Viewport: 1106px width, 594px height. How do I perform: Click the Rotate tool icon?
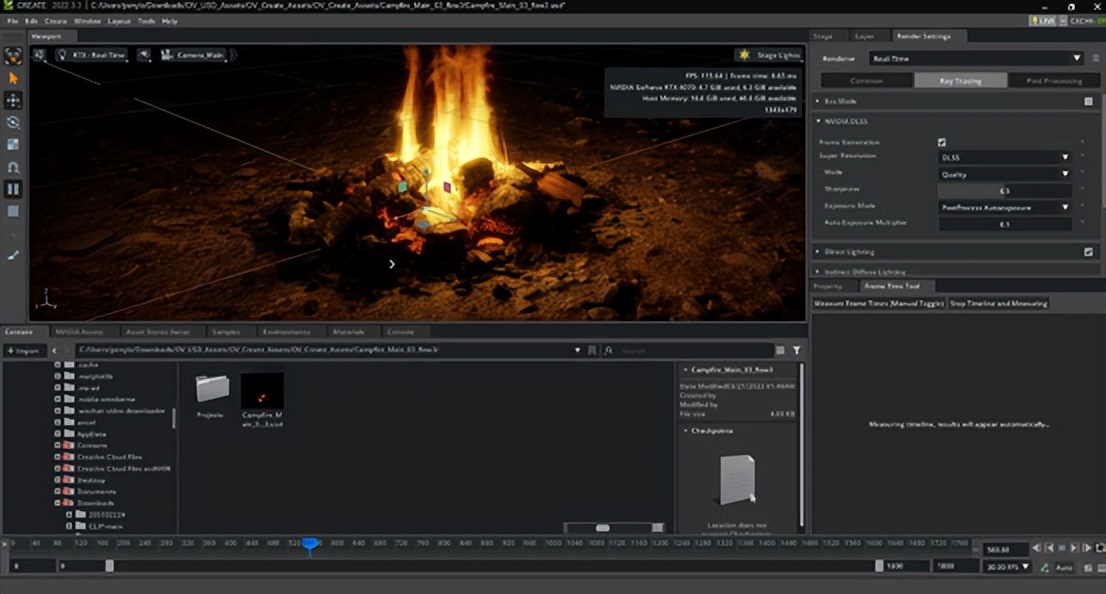[x=14, y=122]
